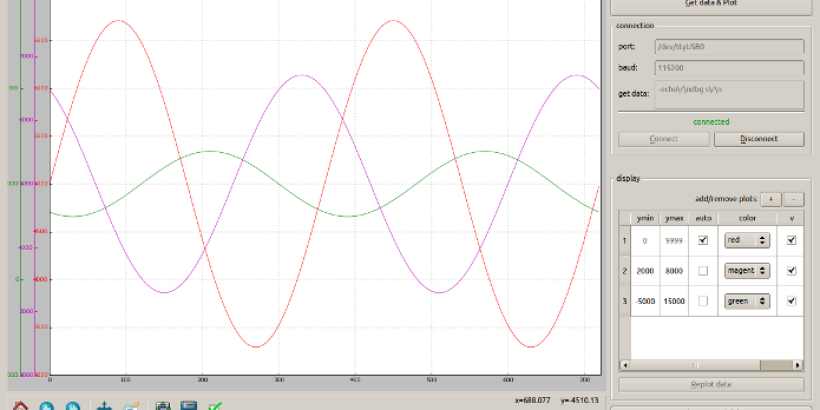Toggle visibility checkbox for green plot row 3
Image resolution: width=820 pixels, height=410 pixels.
[x=791, y=301]
